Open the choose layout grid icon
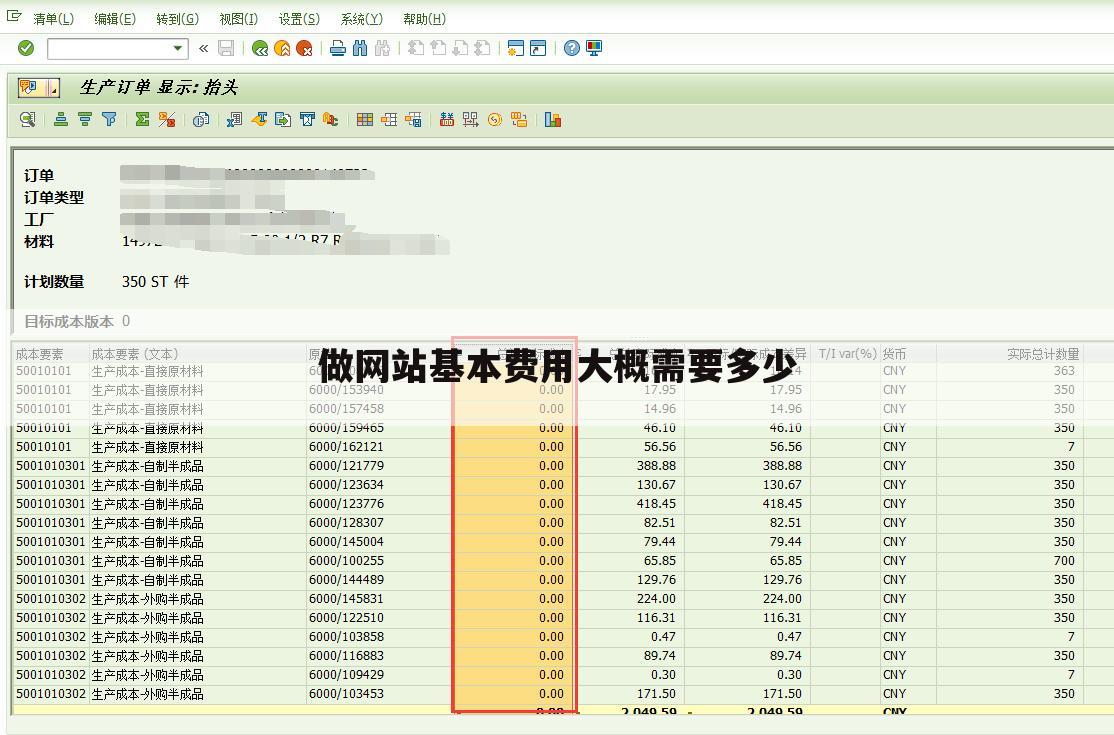Screen dimensions: 1114x735 point(364,120)
